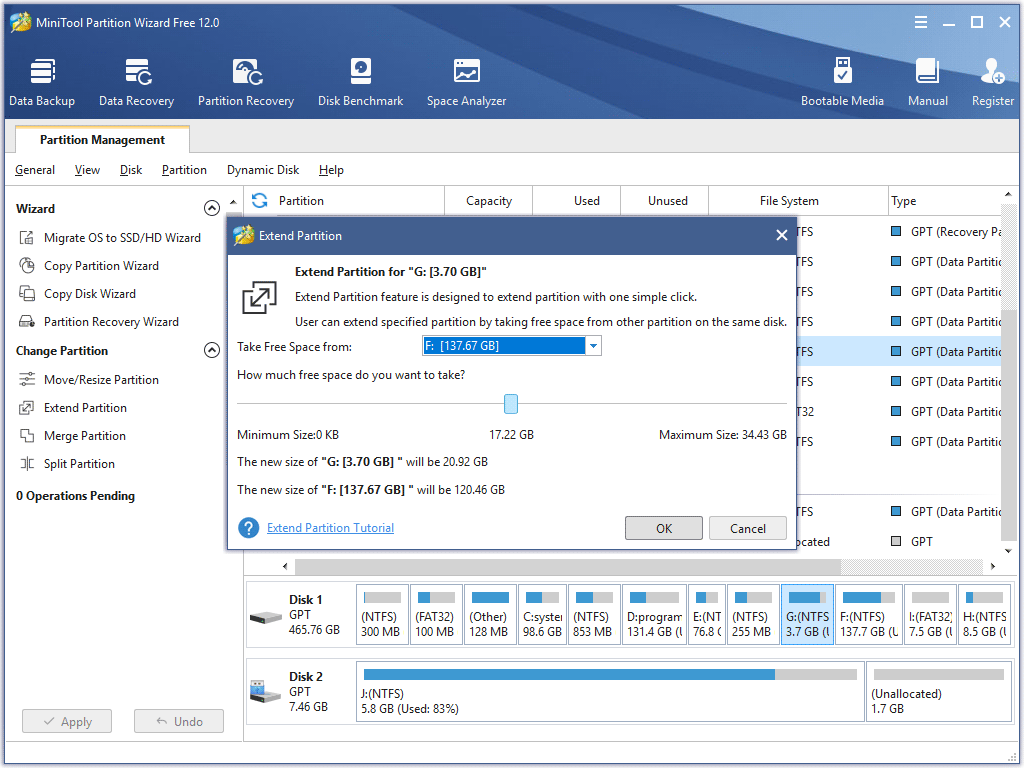
Task: Select the D:program 131.4 GB partition block
Action: pyautogui.click(x=654, y=615)
